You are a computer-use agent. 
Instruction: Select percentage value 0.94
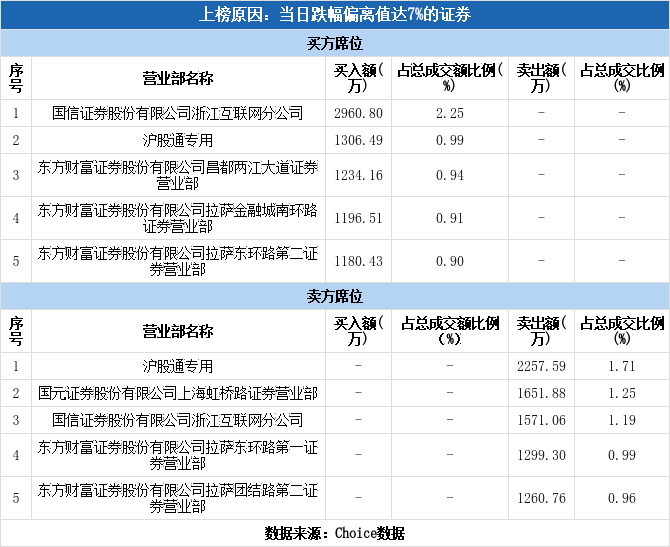(450, 175)
